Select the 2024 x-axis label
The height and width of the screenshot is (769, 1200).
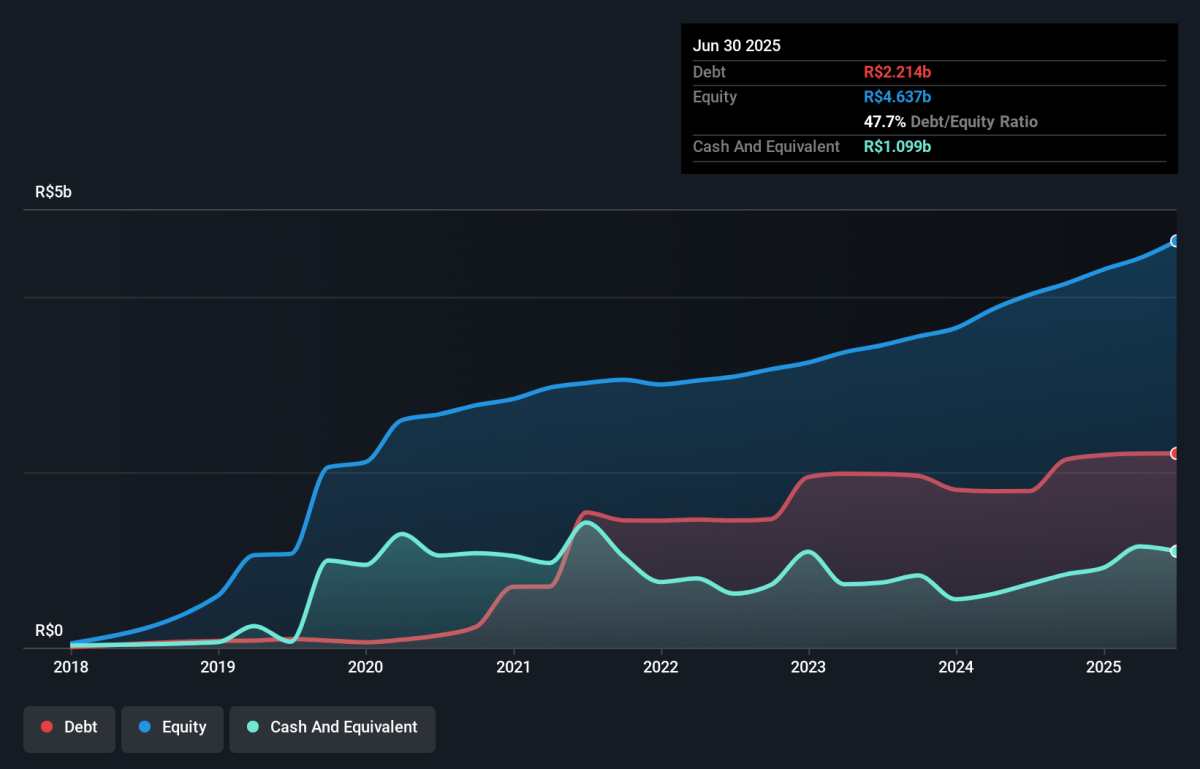pos(956,668)
